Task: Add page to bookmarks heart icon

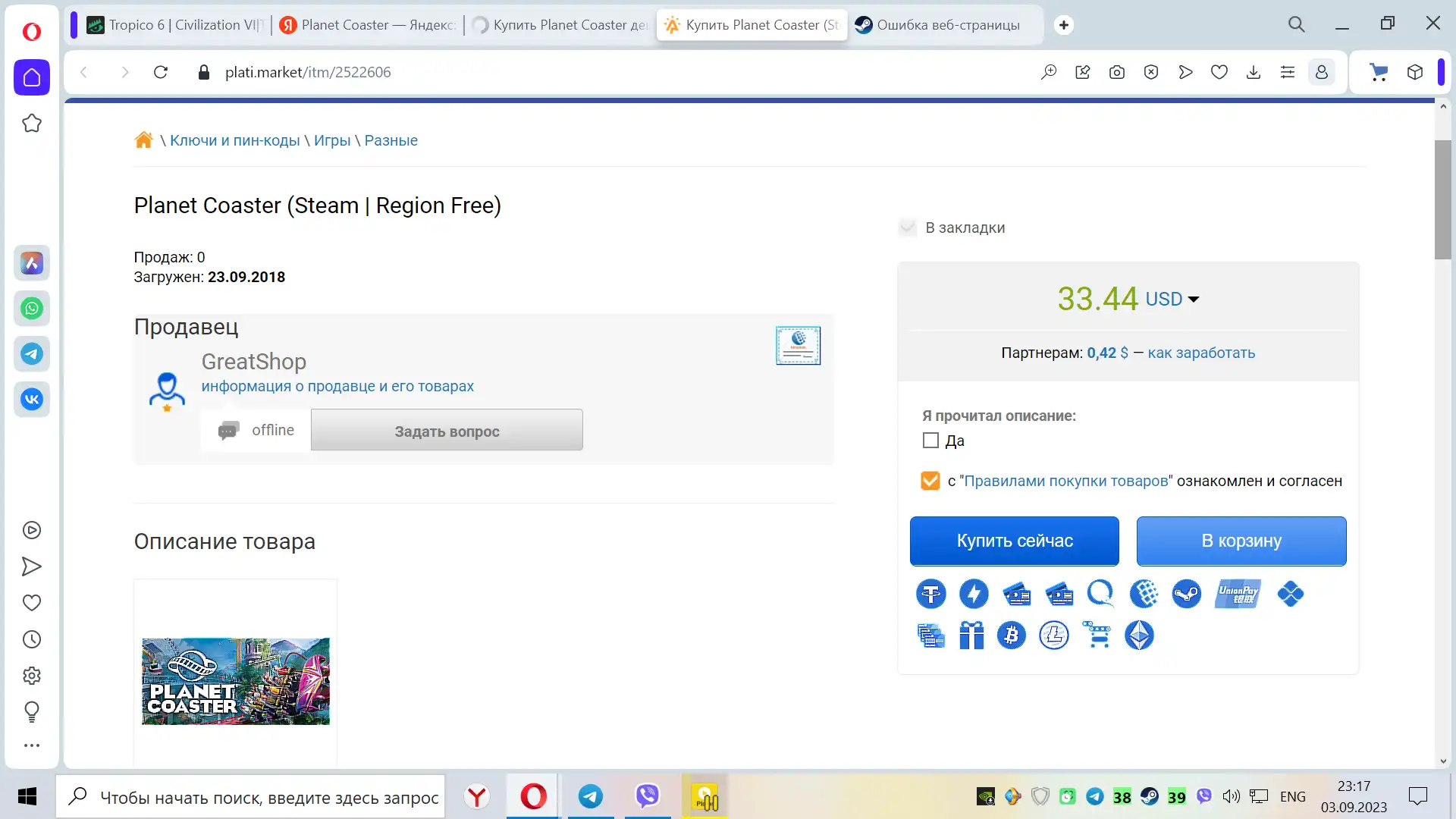Action: tap(1219, 72)
